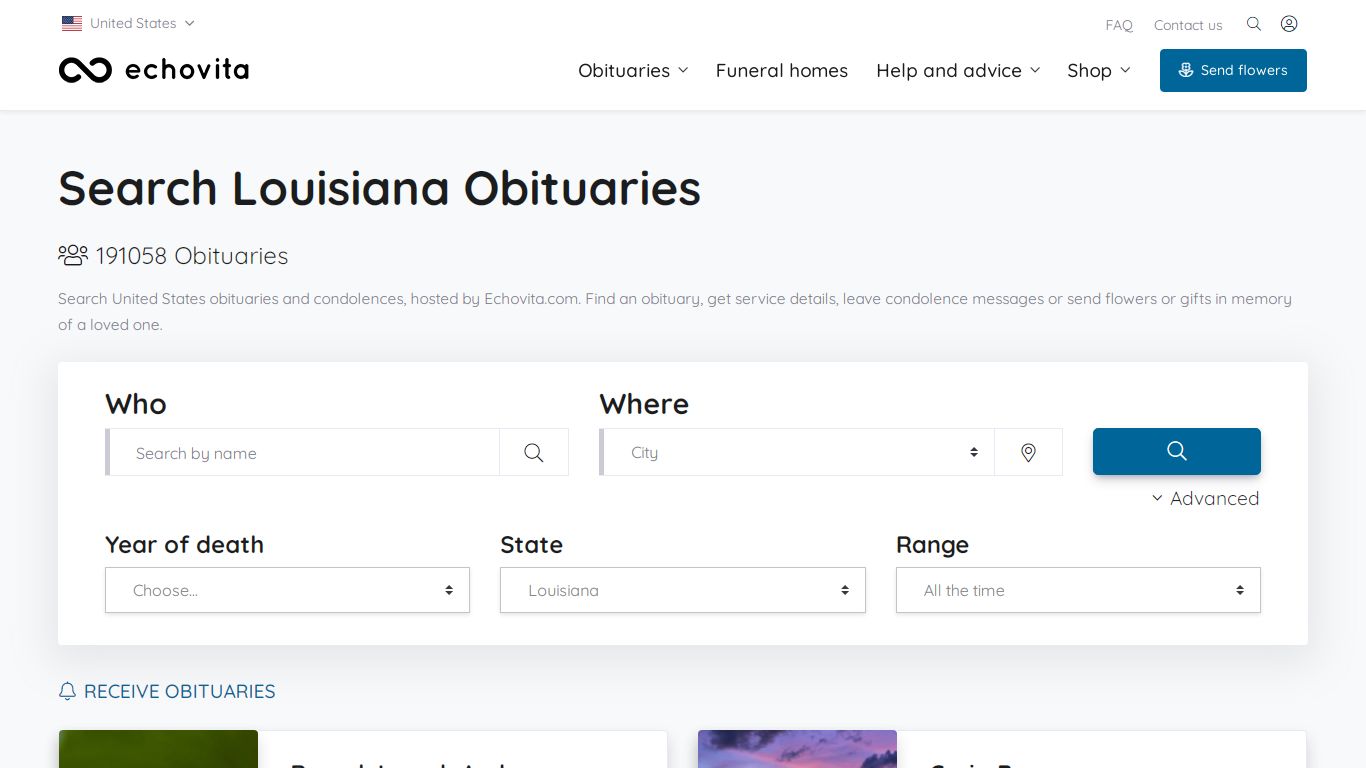Image resolution: width=1366 pixels, height=768 pixels.
Task: Click the echovita brand name text
Action: tap(187, 70)
